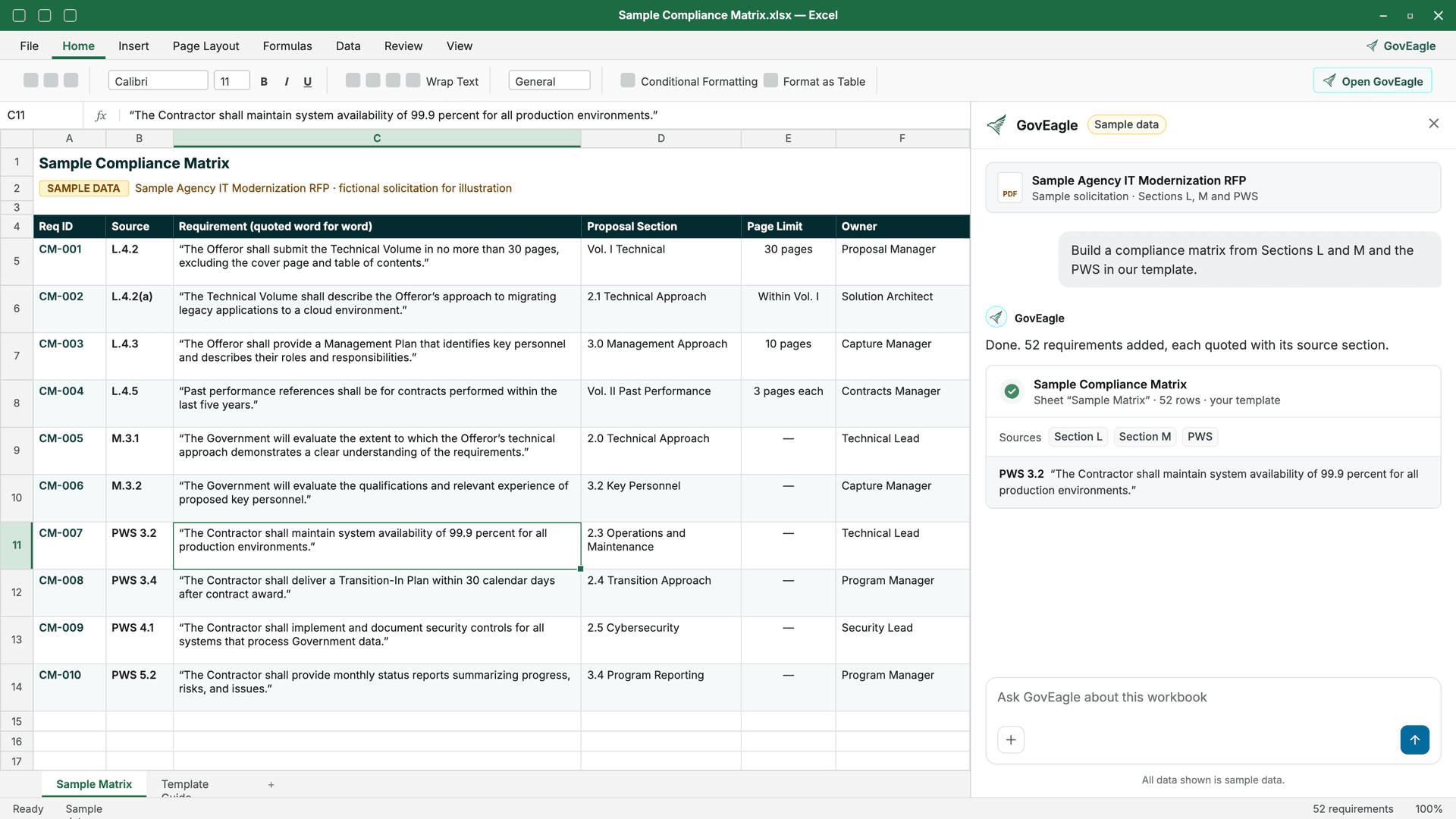Click the Section L source chip

click(1078, 437)
